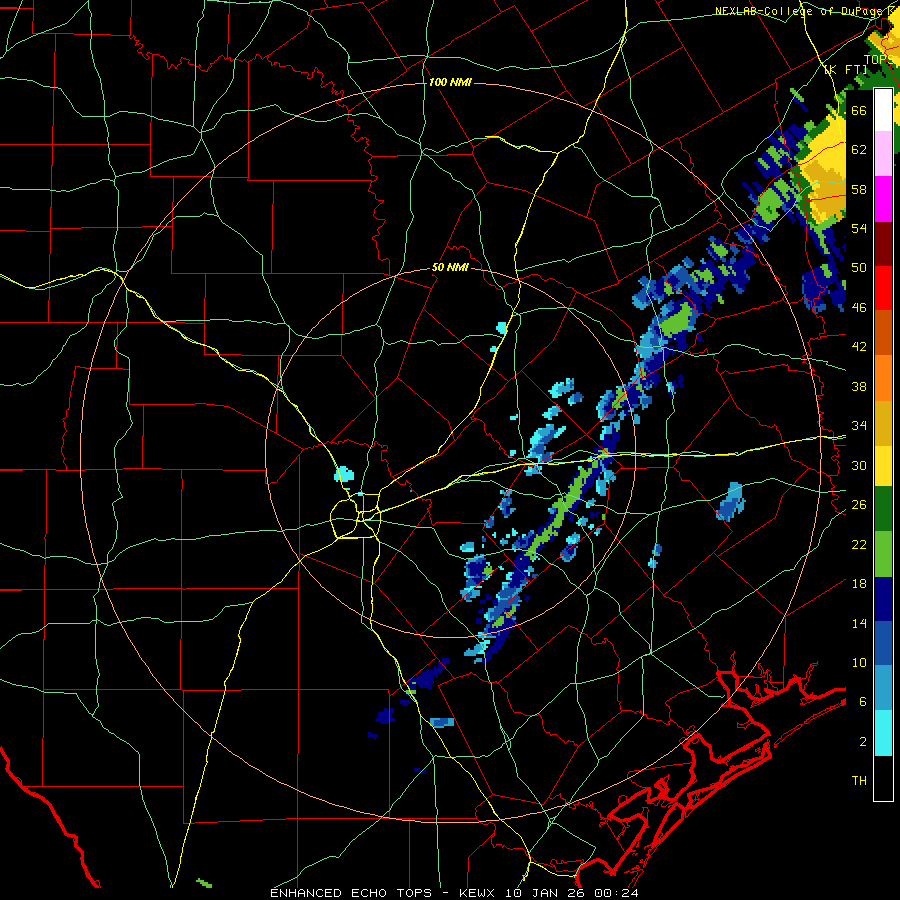
Task: Click the bright yellow legend swatch
Action: 883,465
